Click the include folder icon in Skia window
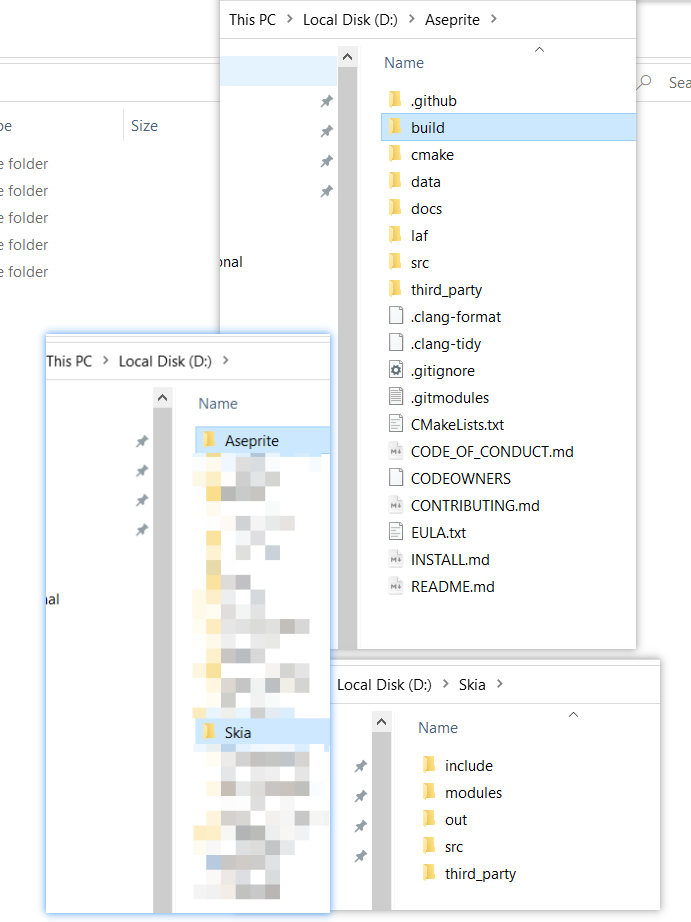The width and height of the screenshot is (691, 922). pyautogui.click(x=429, y=765)
